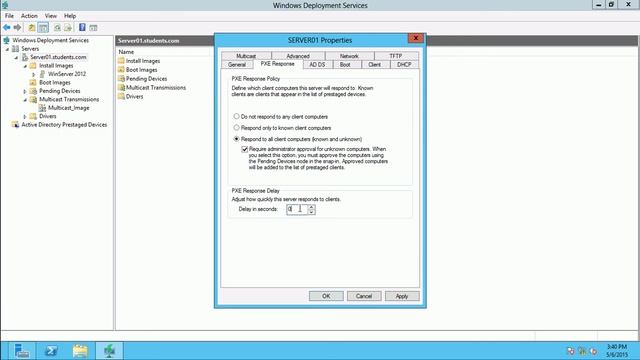This screenshot has width=640, height=360.
Task: Switch to the General tab
Action: tap(237, 64)
